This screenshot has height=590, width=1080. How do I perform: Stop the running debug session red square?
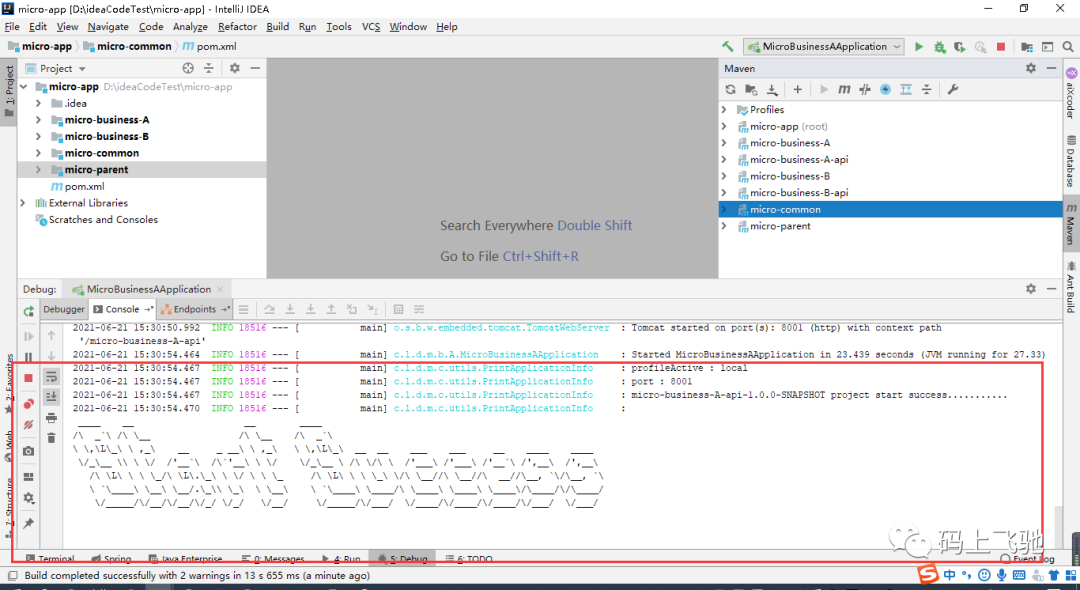[x=28, y=378]
